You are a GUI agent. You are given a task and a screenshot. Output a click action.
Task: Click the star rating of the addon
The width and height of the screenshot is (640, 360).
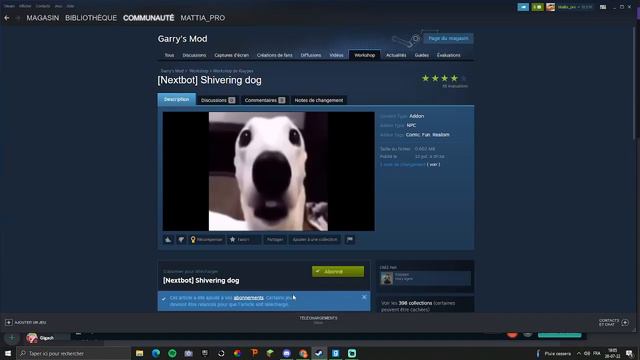point(444,78)
